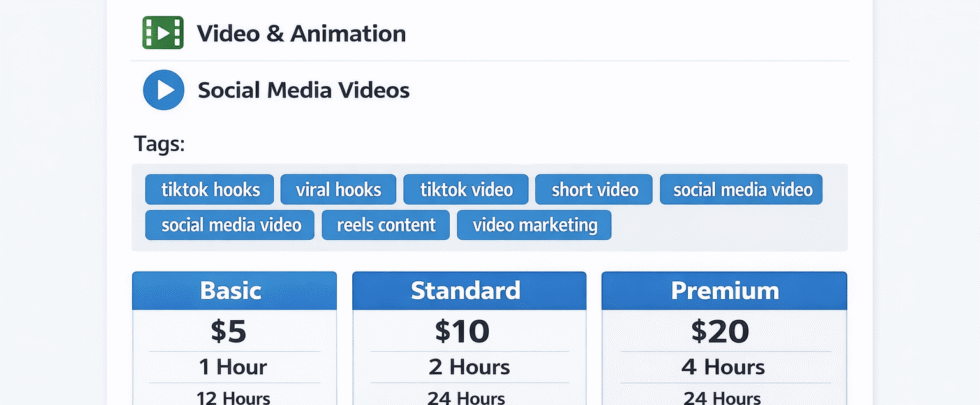This screenshot has width=980, height=405.
Task: Click the video marketing tag
Action: point(534,225)
